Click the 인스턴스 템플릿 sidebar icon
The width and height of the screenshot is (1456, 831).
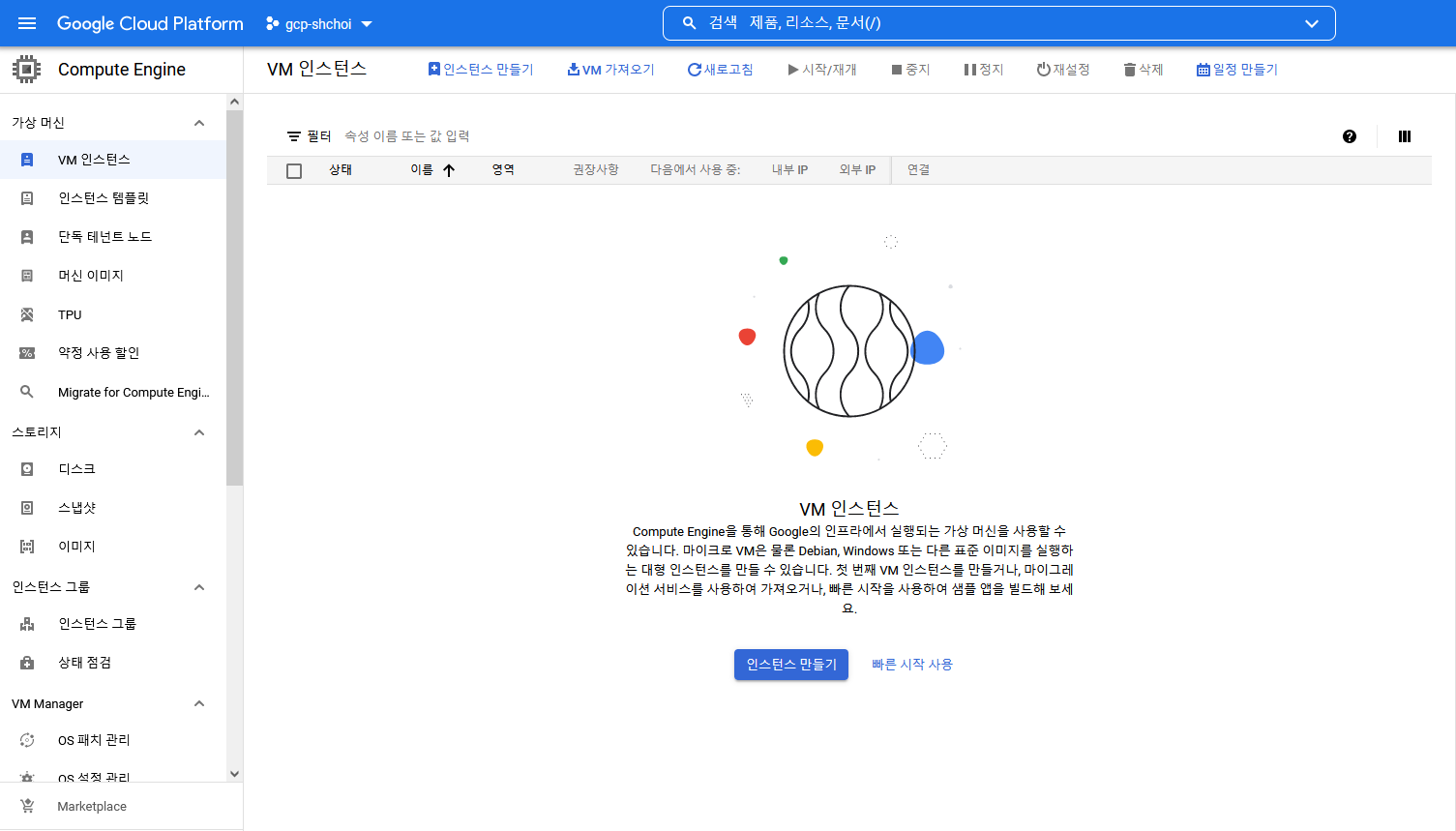pyautogui.click(x=27, y=198)
